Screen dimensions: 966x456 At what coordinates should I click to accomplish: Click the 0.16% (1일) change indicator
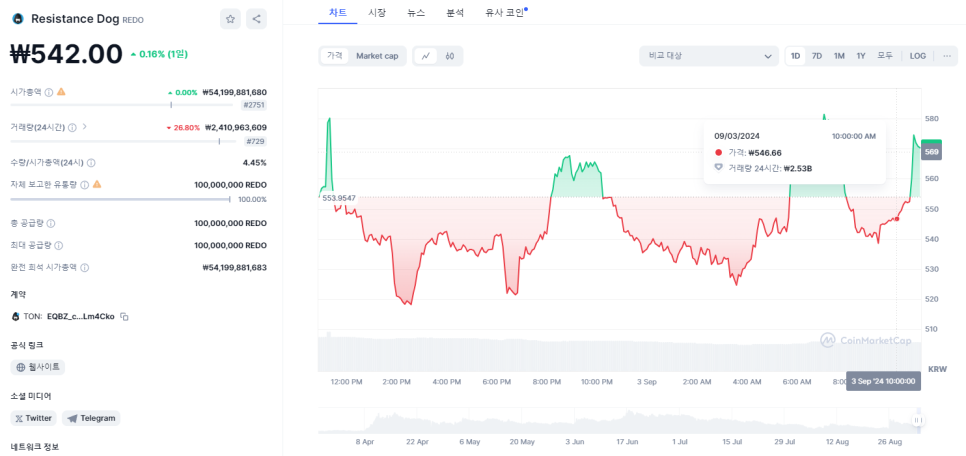(159, 54)
